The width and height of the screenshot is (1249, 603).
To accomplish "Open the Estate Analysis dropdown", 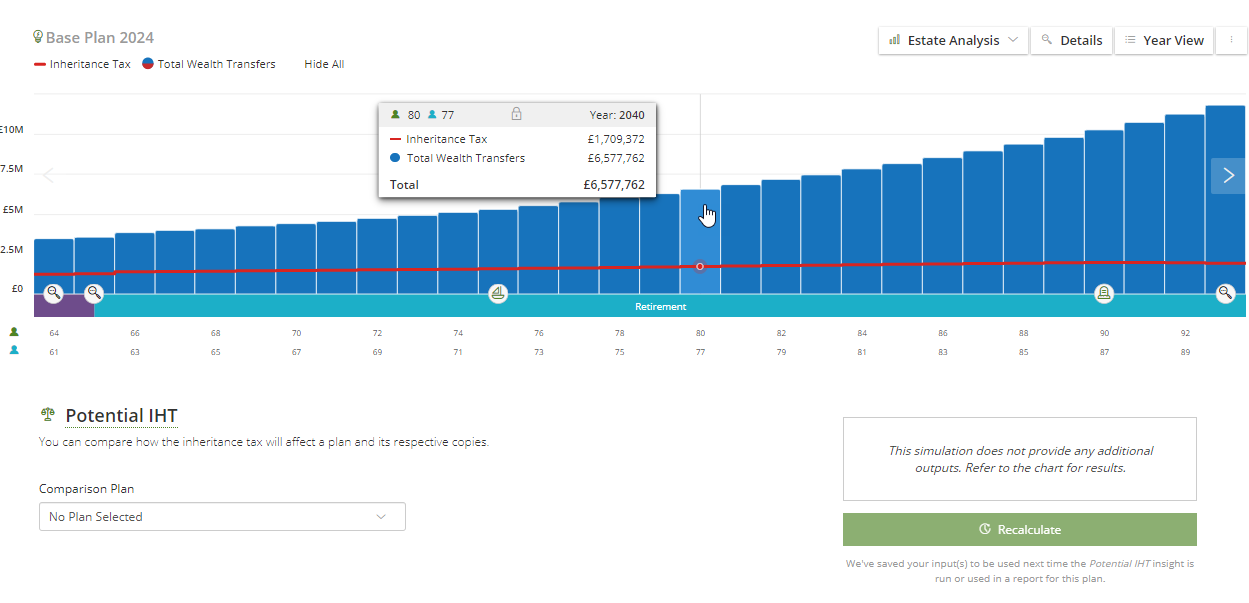I will coord(953,40).
